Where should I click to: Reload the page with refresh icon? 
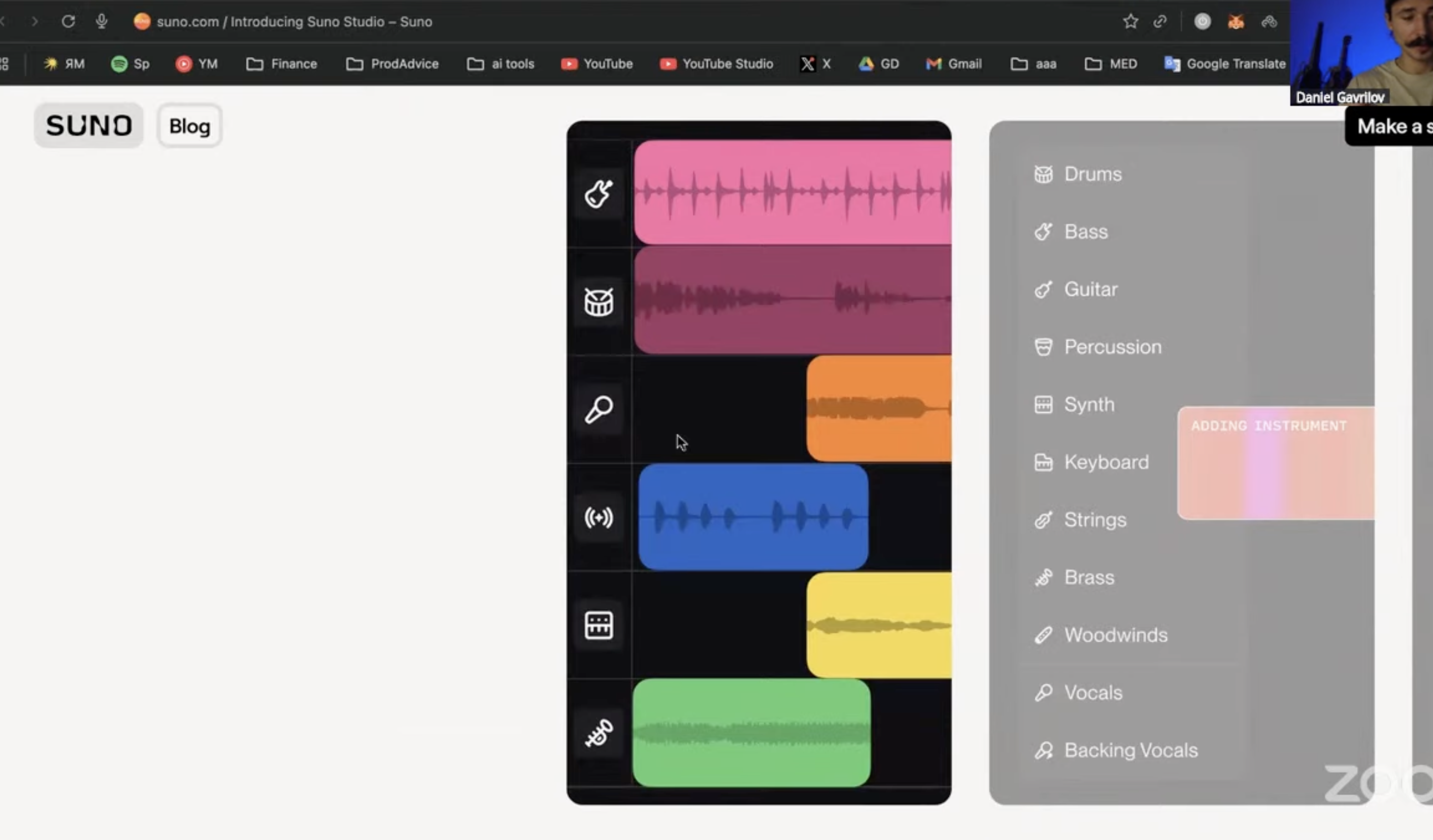(68, 22)
